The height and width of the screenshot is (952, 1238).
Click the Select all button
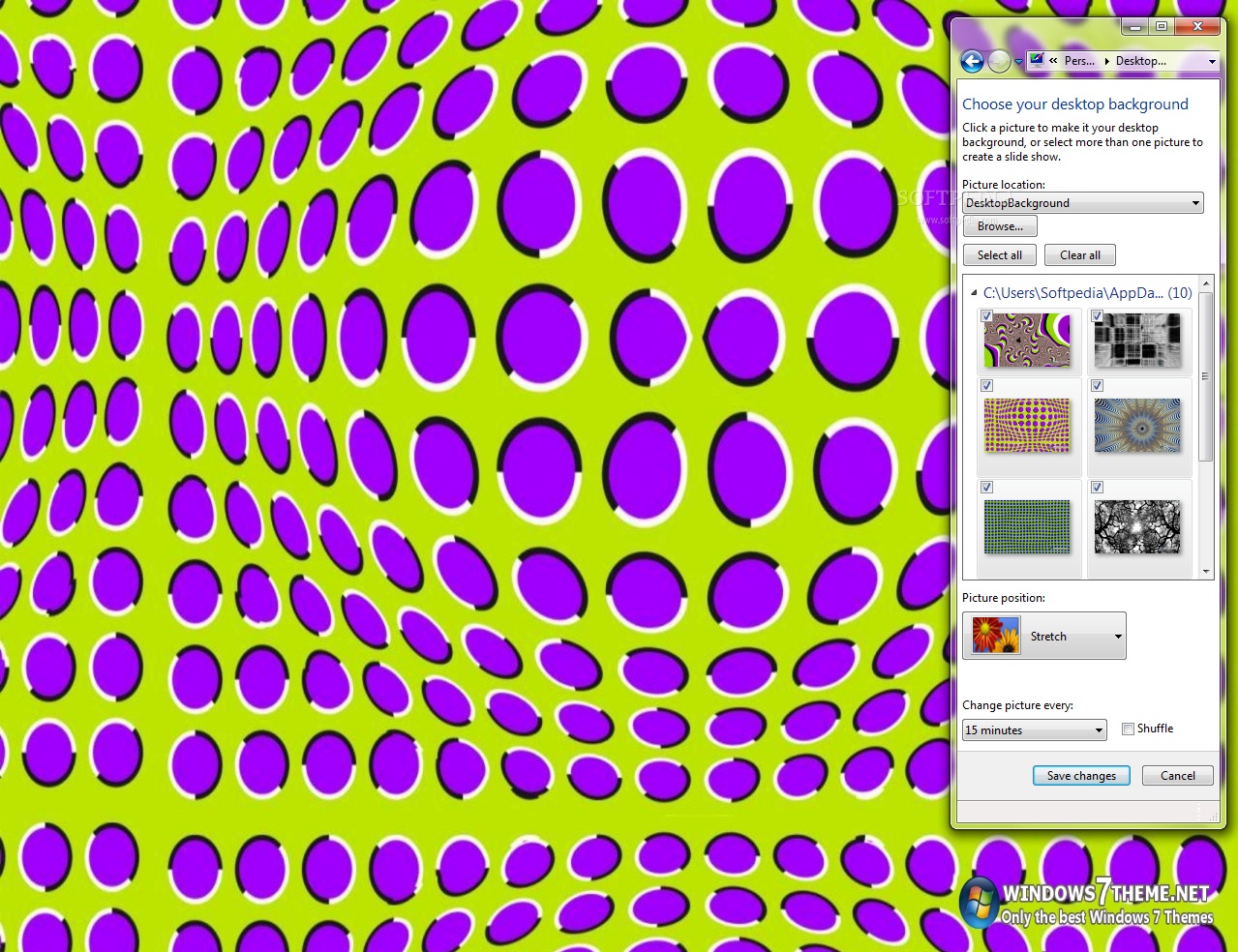tap(1000, 255)
